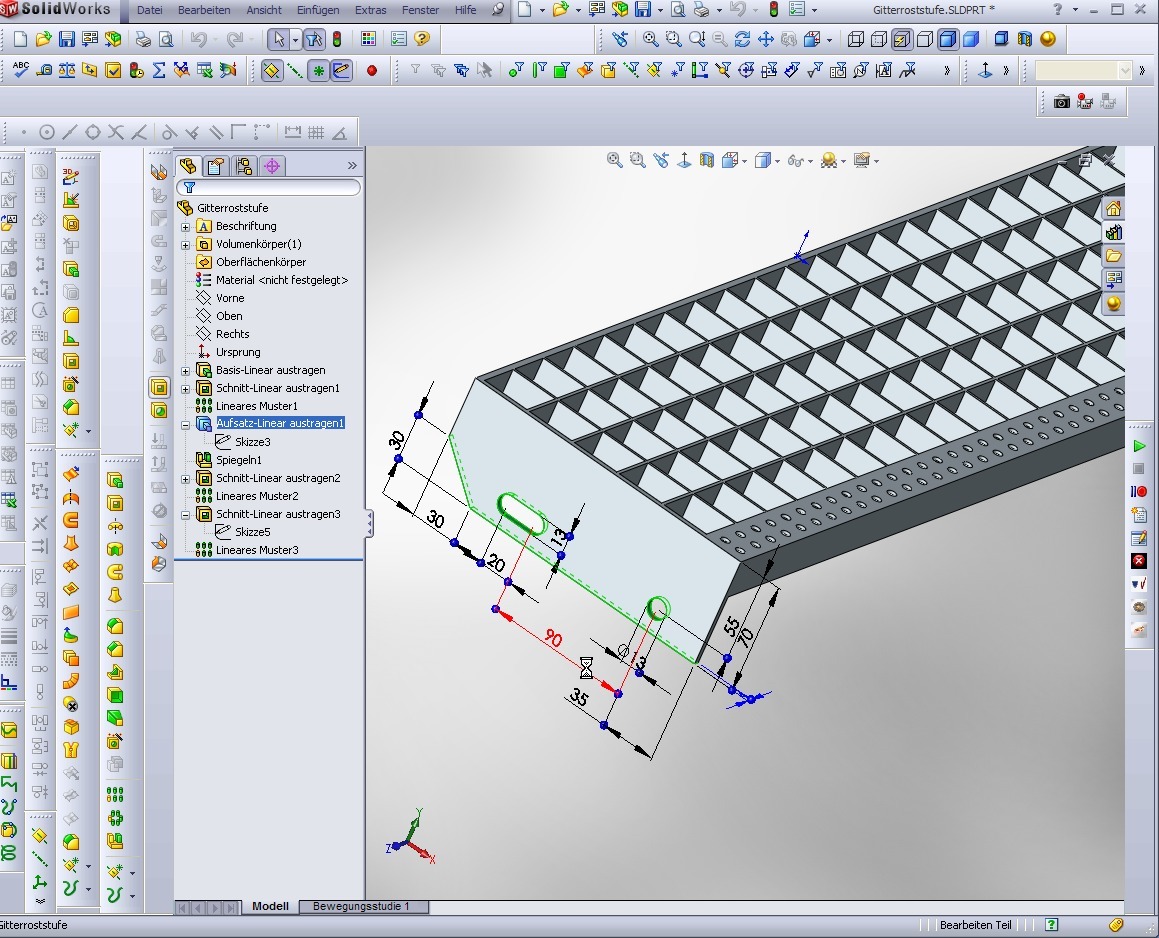Click the green play arrow icon
The width and height of the screenshot is (1159, 938).
pos(1139,446)
